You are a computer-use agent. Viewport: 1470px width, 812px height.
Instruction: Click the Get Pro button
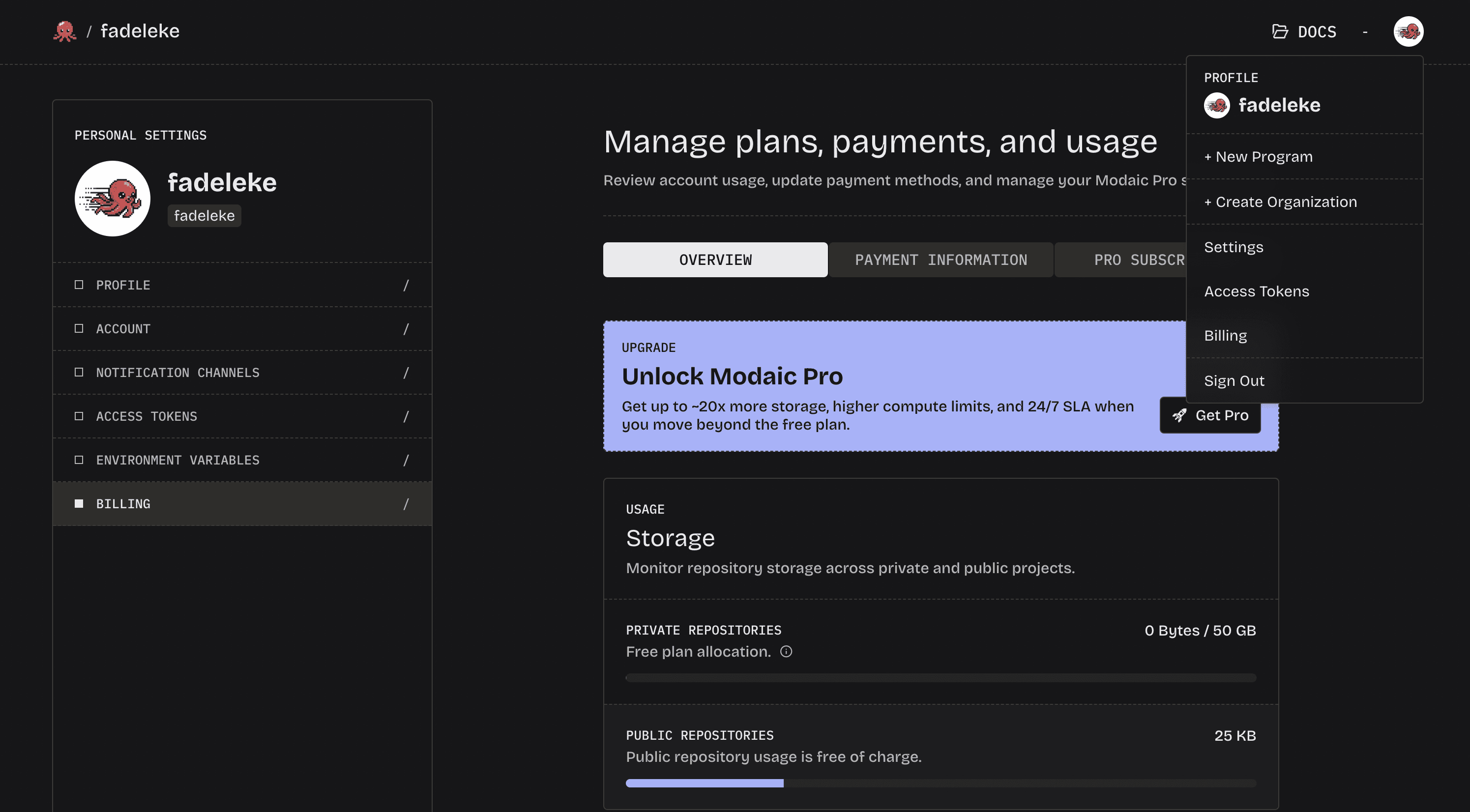pyautogui.click(x=1210, y=415)
